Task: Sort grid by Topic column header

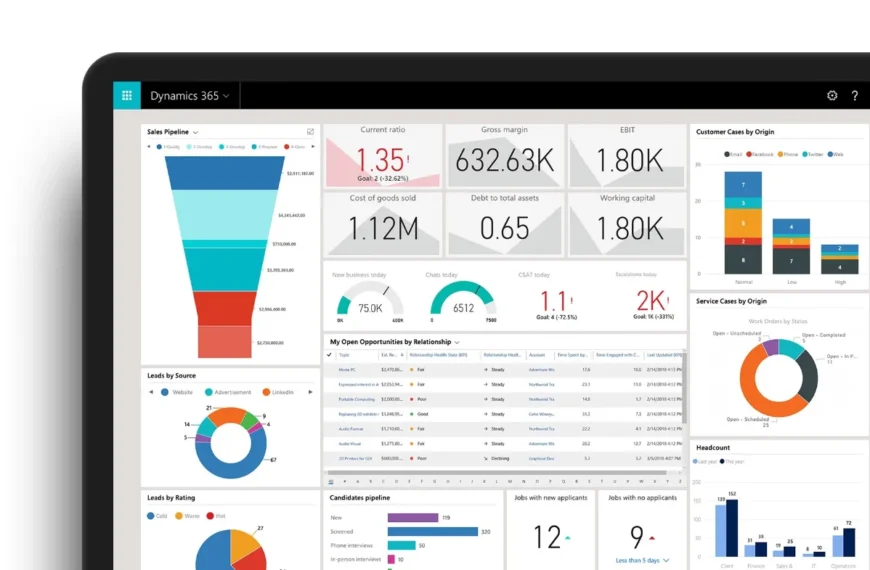Action: click(x=345, y=355)
